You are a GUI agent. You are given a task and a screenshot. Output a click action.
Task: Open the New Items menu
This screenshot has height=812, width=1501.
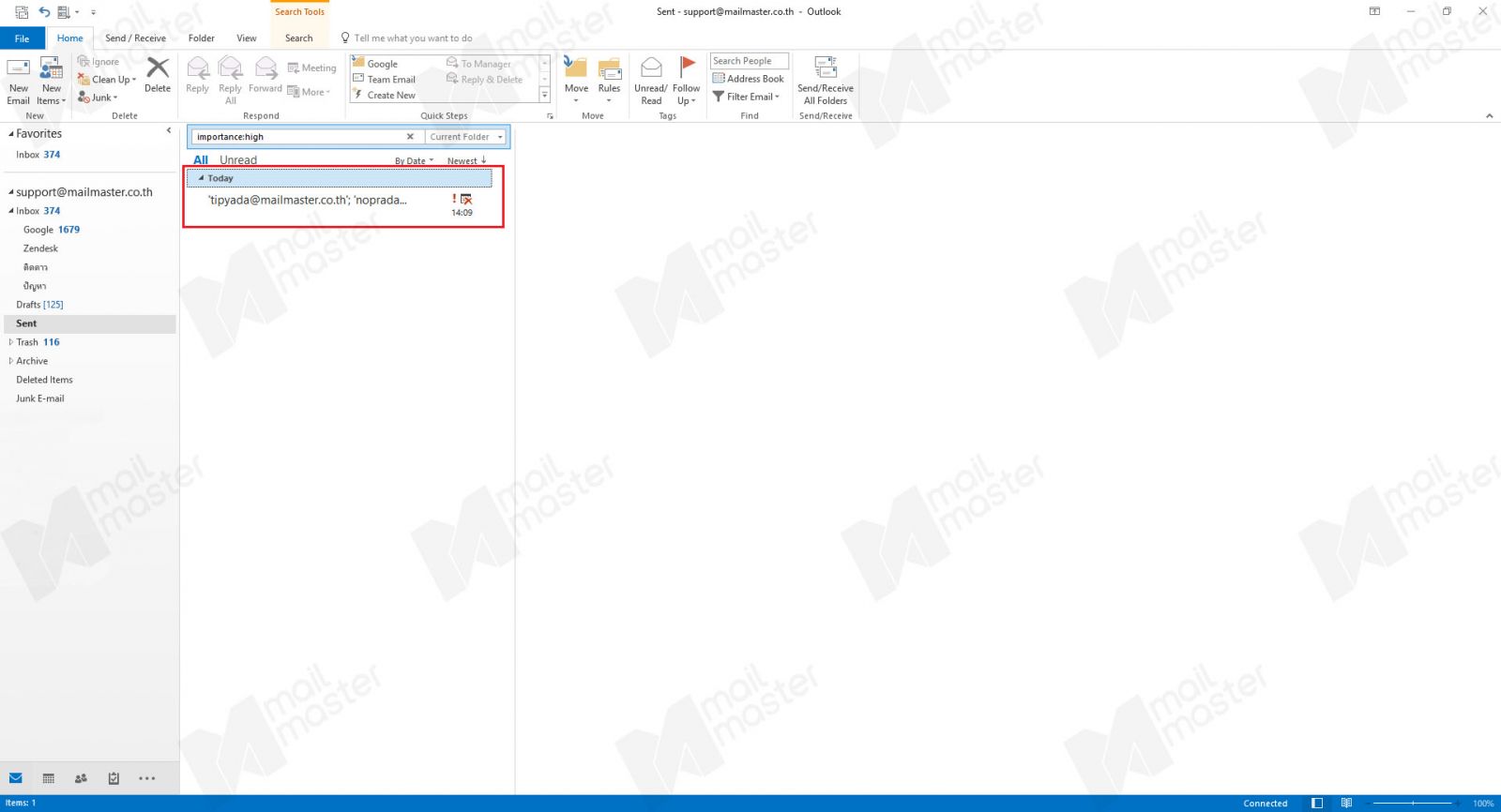pyautogui.click(x=52, y=81)
